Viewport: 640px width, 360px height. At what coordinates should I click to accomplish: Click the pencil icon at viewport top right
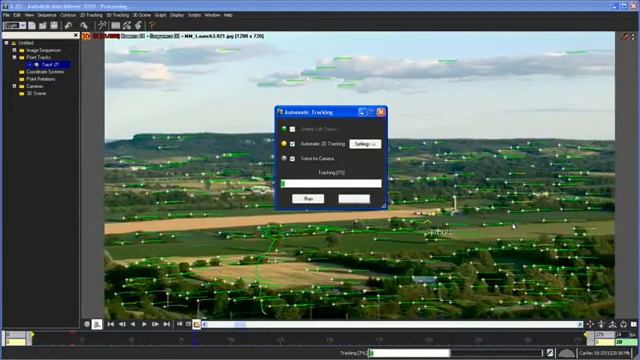point(625,37)
